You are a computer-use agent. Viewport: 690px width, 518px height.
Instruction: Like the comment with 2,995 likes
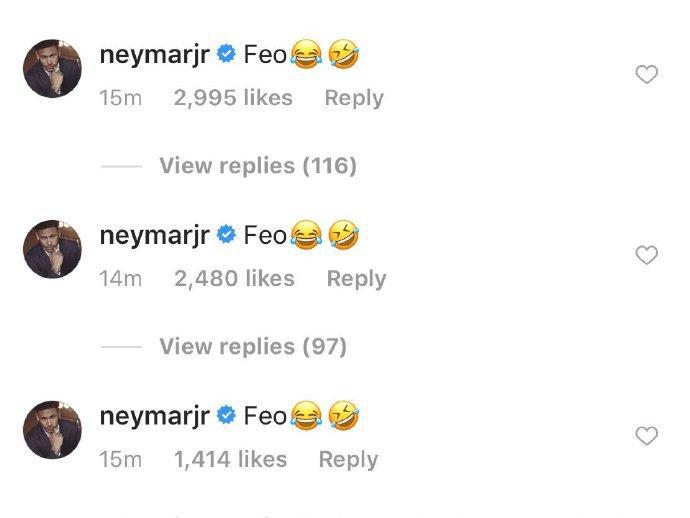[646, 74]
